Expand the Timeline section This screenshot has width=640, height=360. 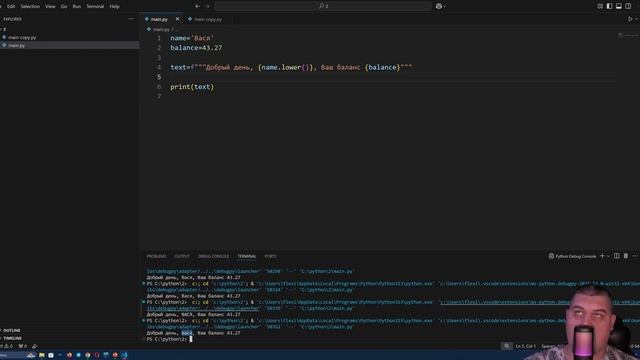[13, 338]
